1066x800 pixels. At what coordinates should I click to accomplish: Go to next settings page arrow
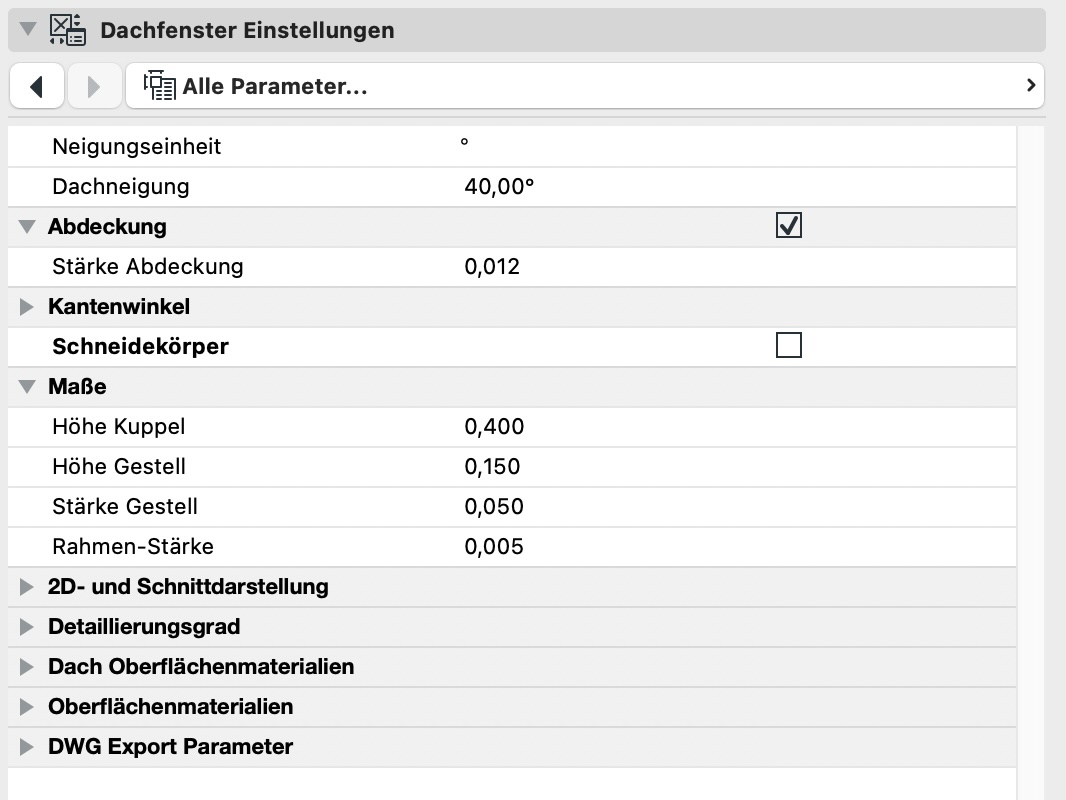point(94,86)
